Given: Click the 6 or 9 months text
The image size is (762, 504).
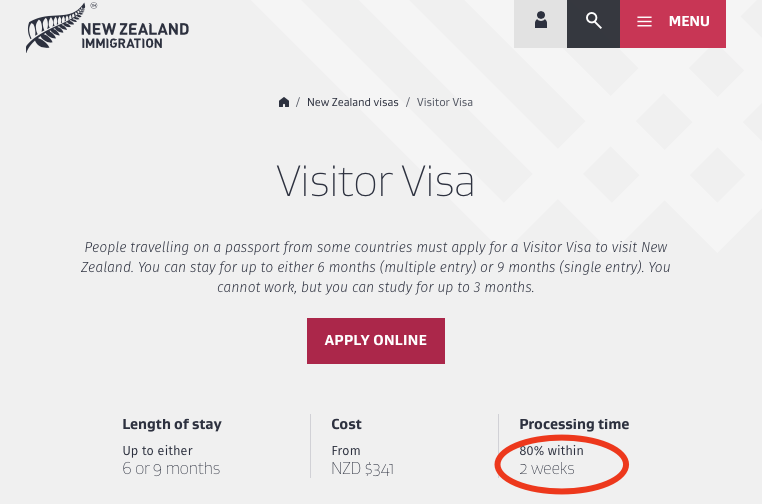Looking at the screenshot, I should click(171, 468).
